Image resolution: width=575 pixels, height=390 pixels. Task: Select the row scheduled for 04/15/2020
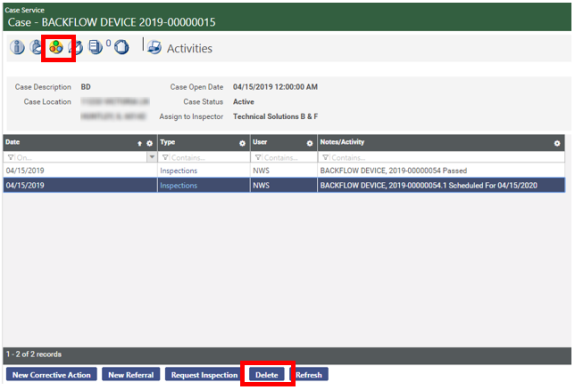tap(284, 185)
